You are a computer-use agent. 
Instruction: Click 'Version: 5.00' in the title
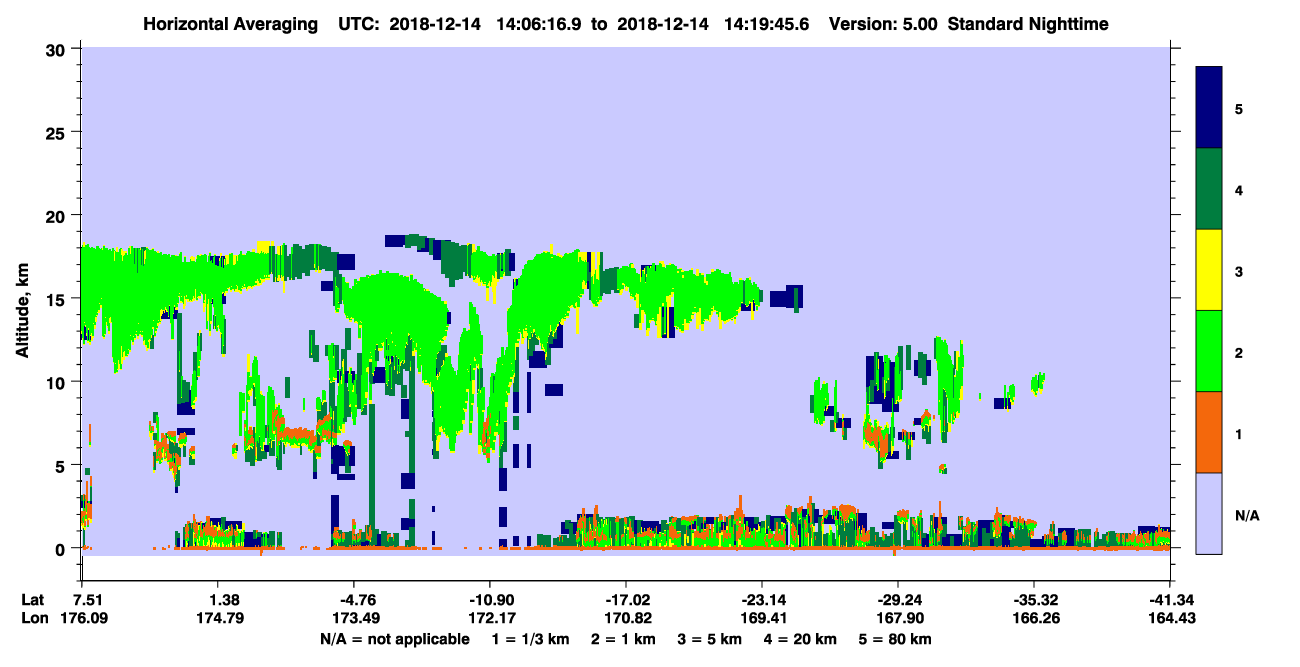pyautogui.click(x=881, y=23)
